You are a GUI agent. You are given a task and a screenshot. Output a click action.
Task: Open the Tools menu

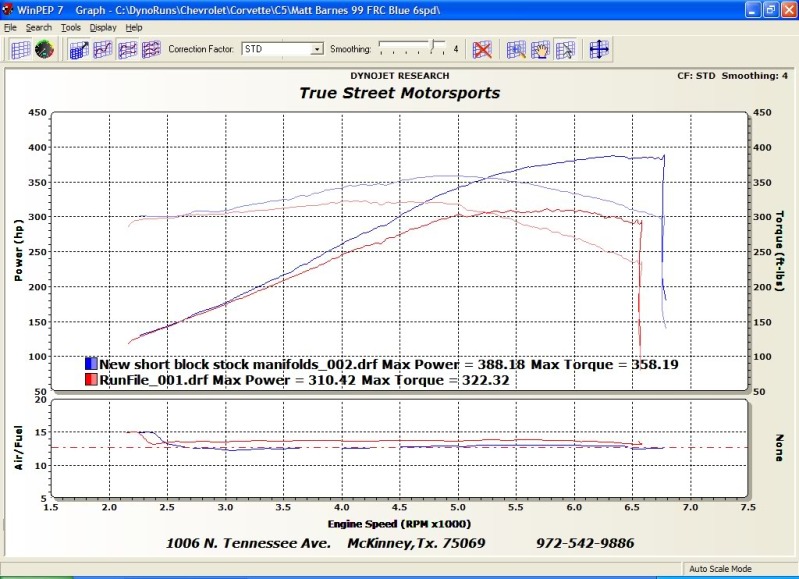point(71,28)
